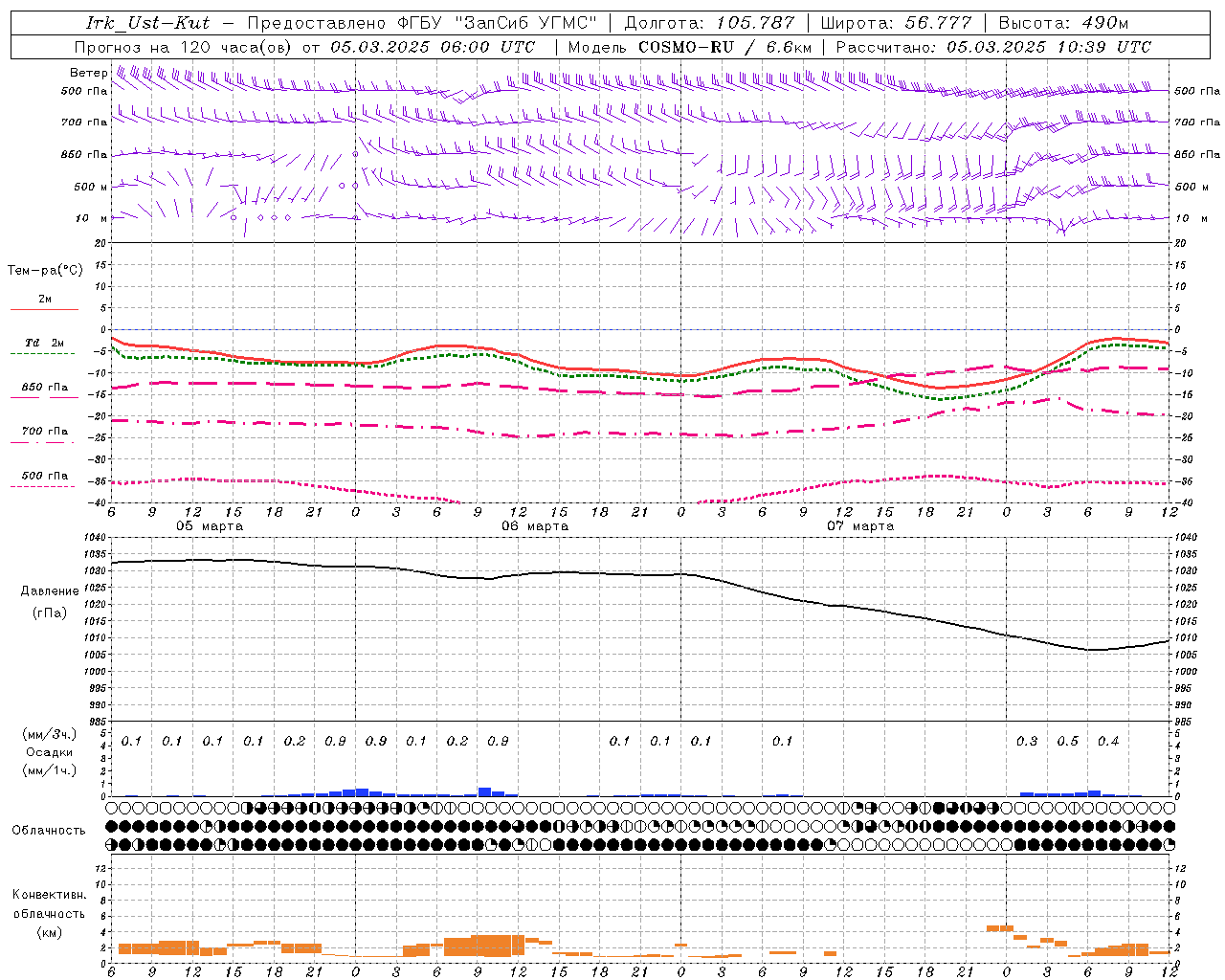The width and height of the screenshot is (1225, 980).
Task: Click the model name COSMO-RU / 6.6км
Action: (725, 47)
